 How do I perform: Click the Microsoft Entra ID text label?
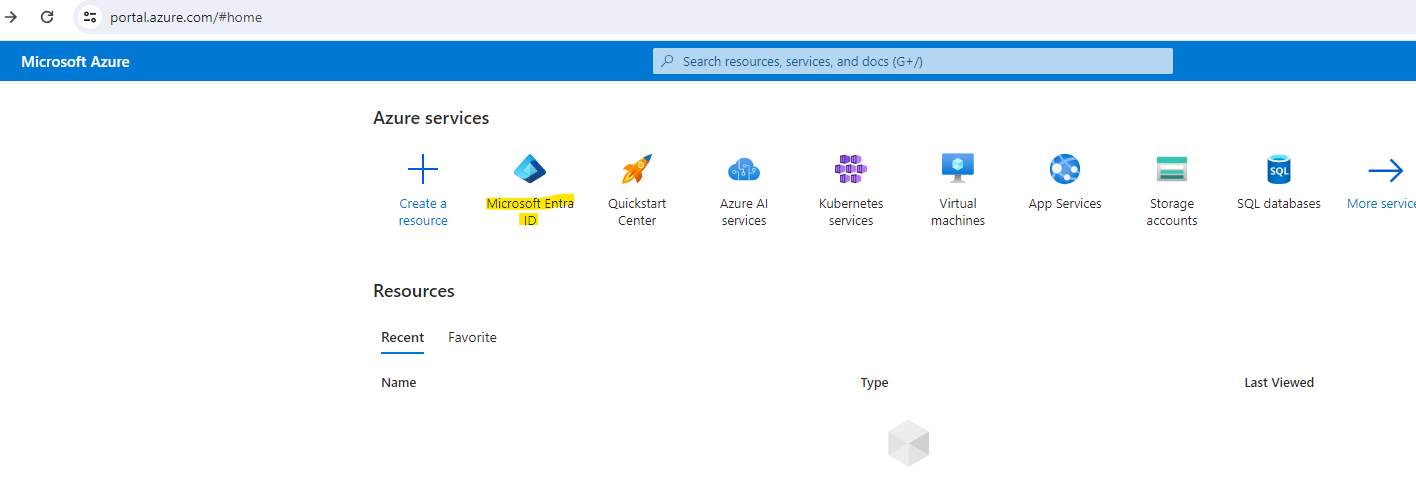(530, 212)
